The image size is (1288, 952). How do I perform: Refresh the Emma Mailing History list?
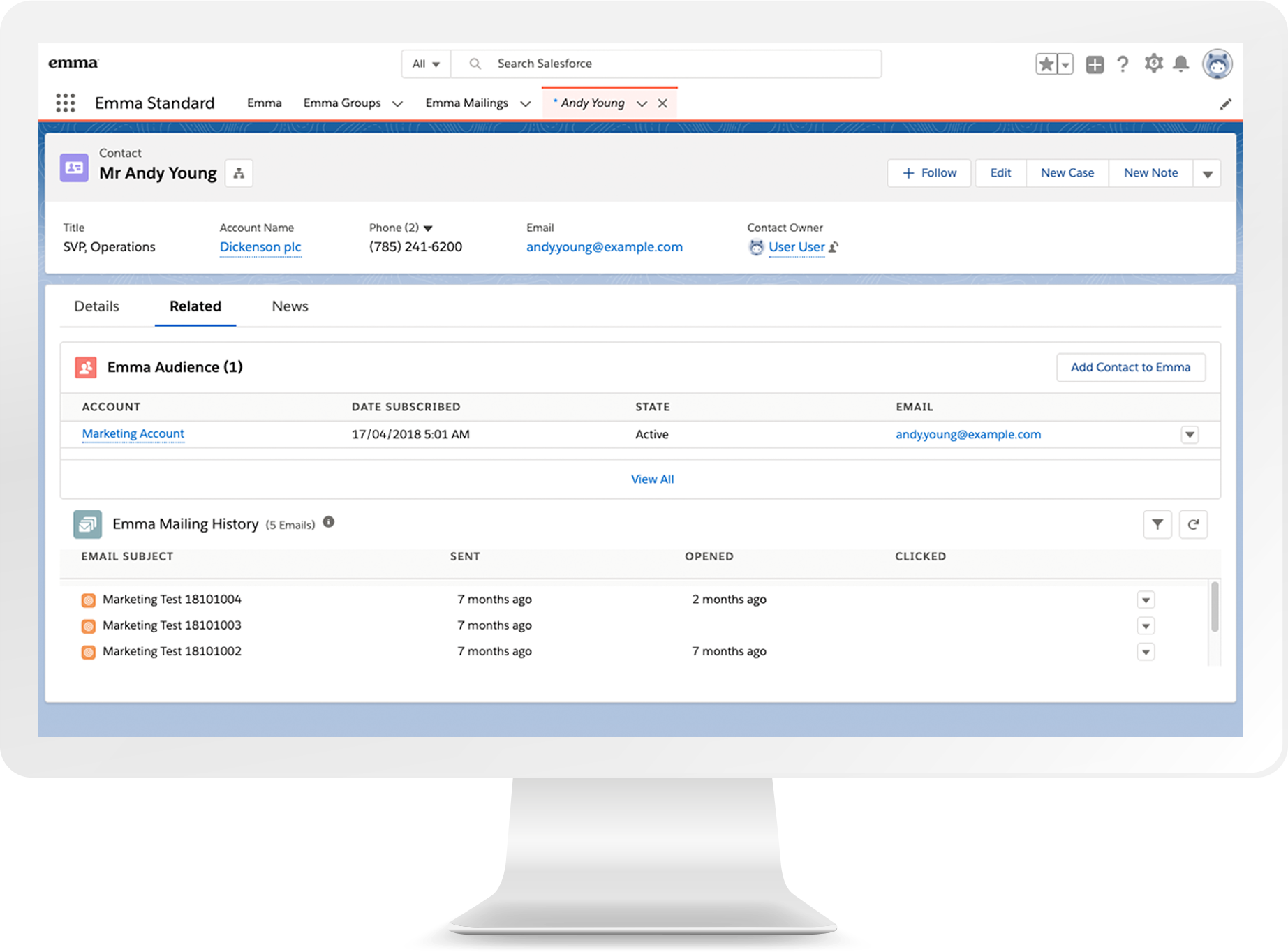(1194, 524)
